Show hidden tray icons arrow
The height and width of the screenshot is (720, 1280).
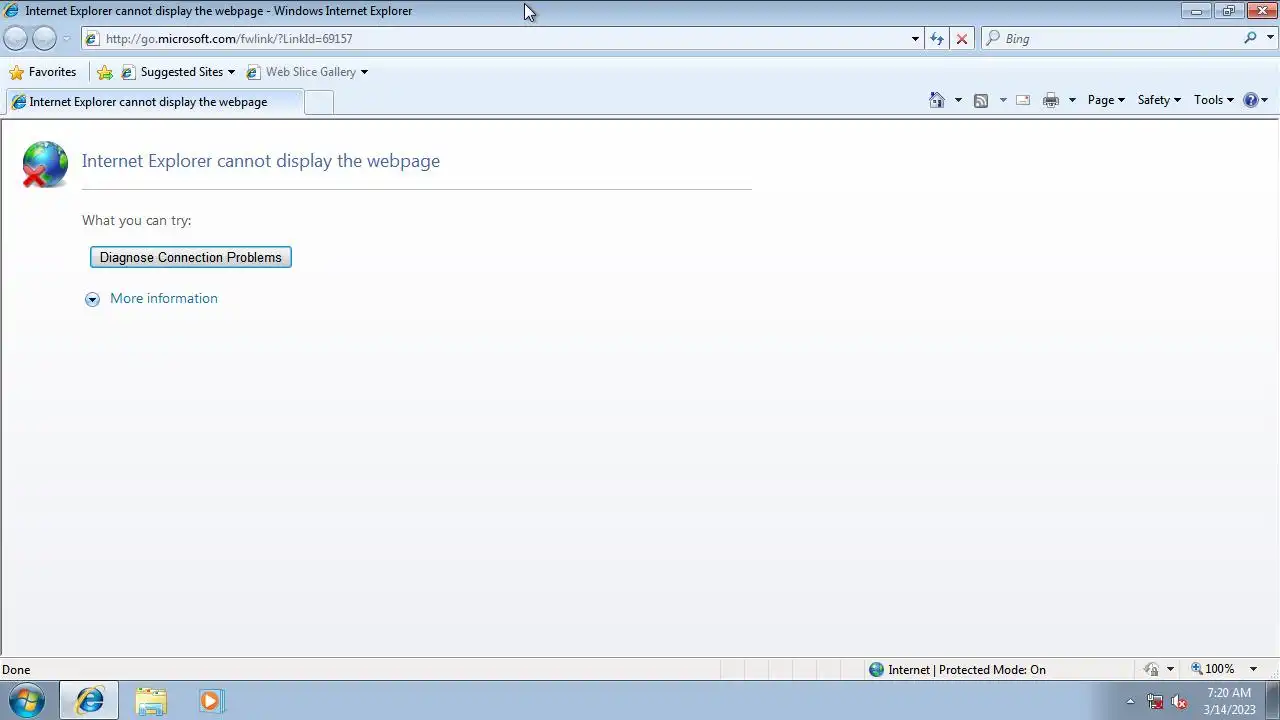tap(1130, 701)
